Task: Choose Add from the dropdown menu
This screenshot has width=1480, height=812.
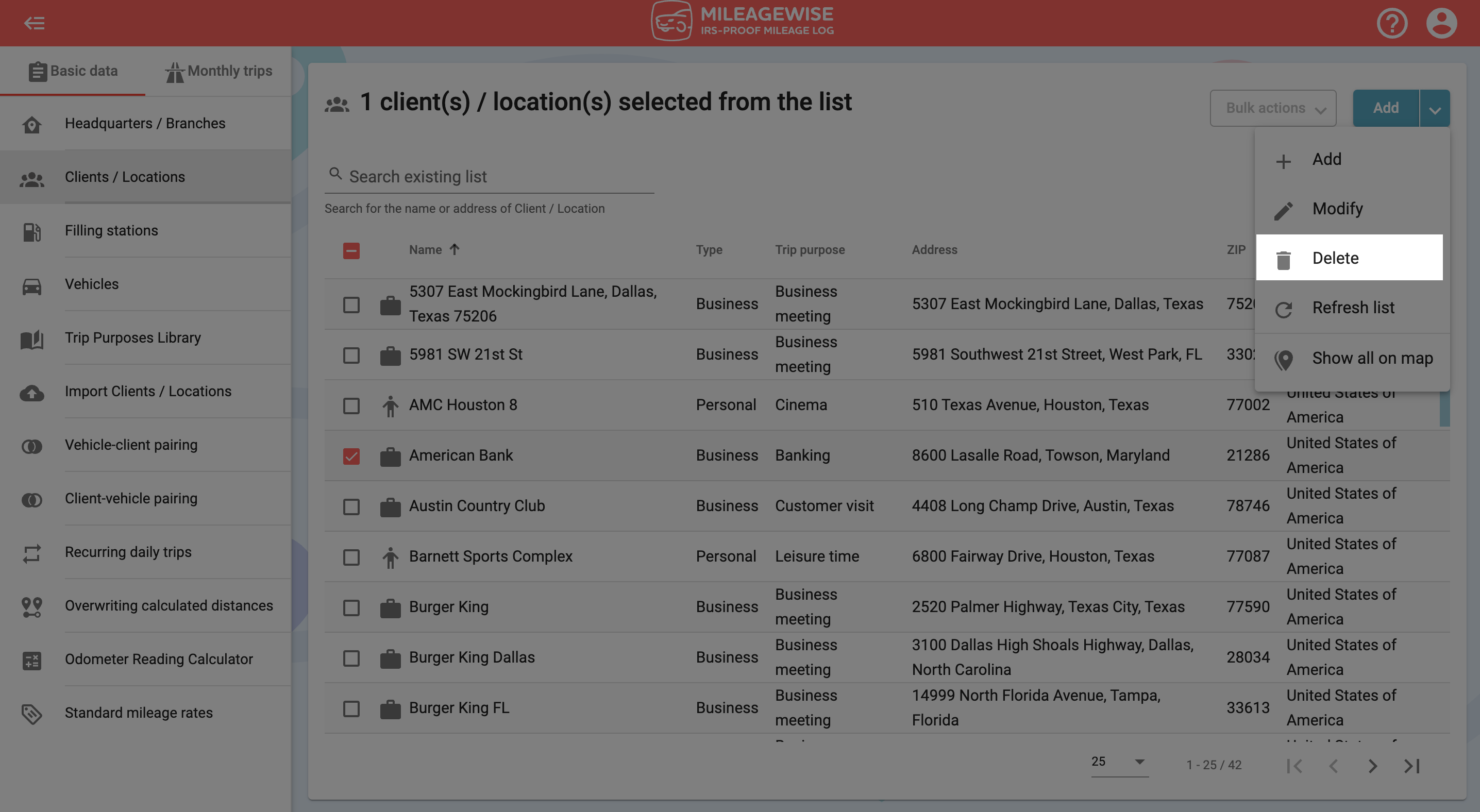Action: tap(1352, 160)
